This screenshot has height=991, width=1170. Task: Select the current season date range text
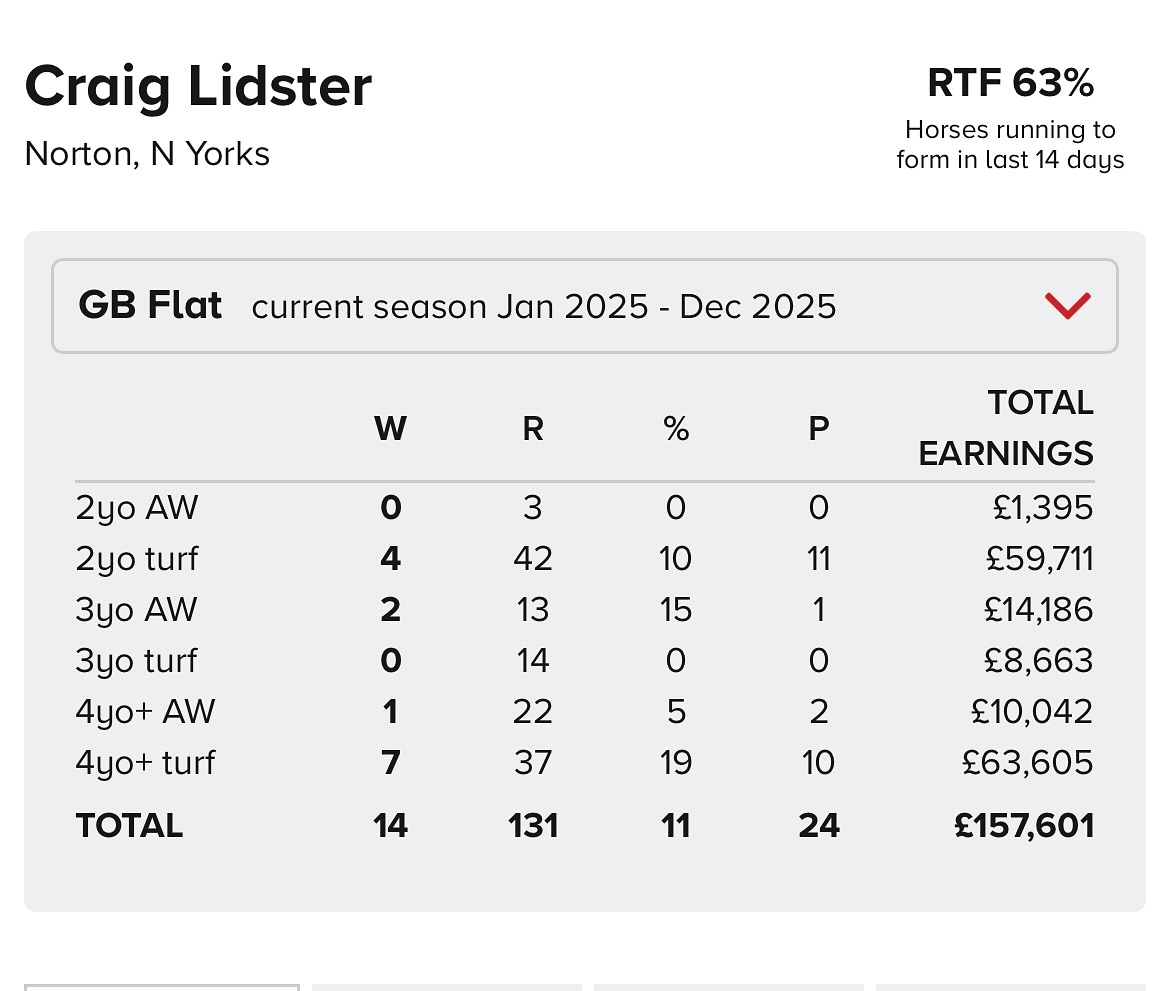tap(543, 307)
